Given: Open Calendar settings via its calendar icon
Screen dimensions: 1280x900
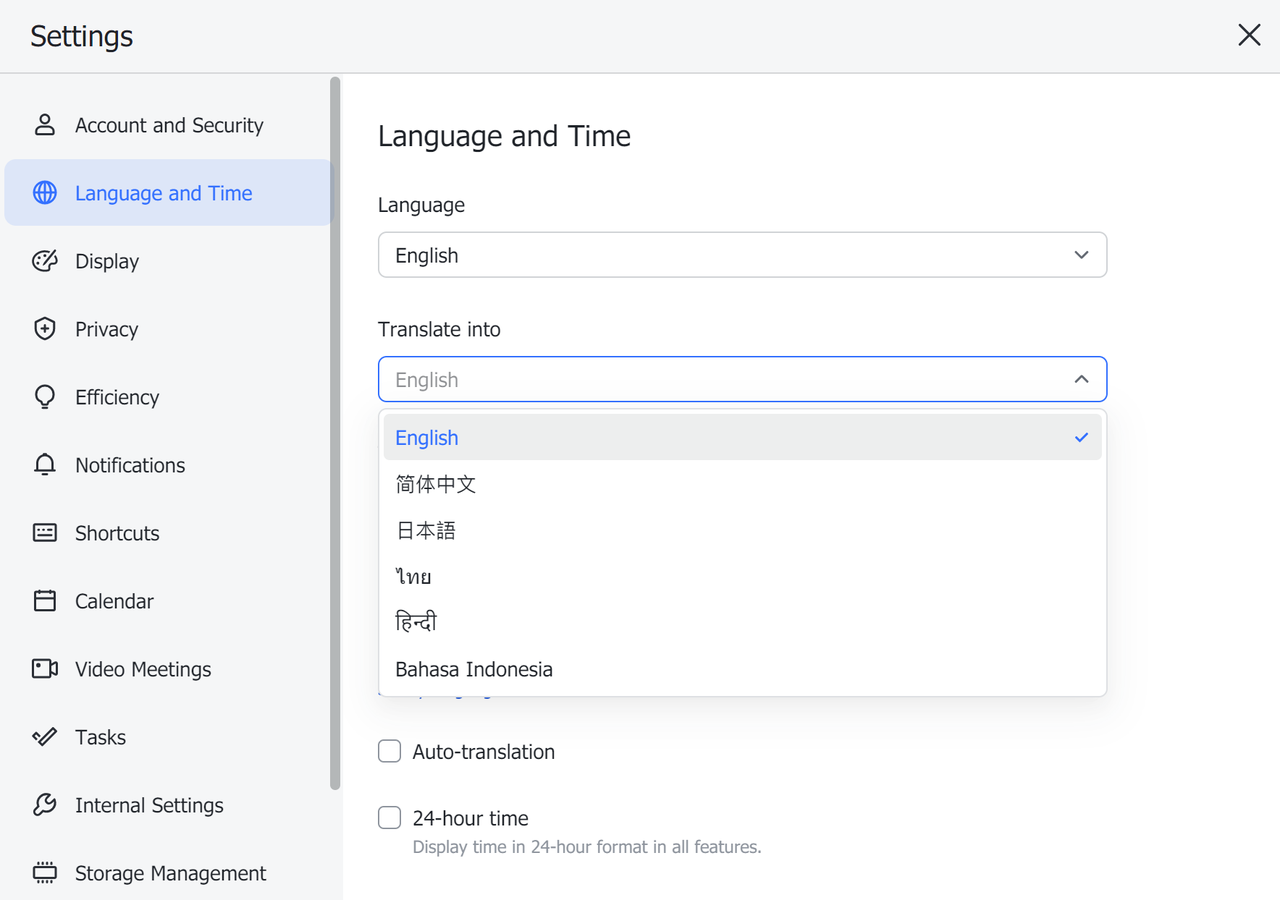Looking at the screenshot, I should point(44,600).
